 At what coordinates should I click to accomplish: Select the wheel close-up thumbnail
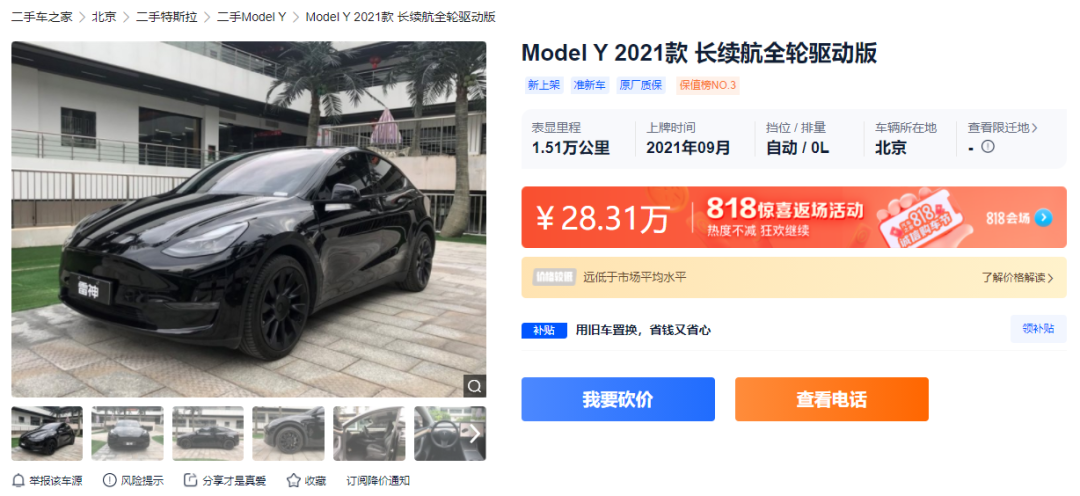[288, 433]
